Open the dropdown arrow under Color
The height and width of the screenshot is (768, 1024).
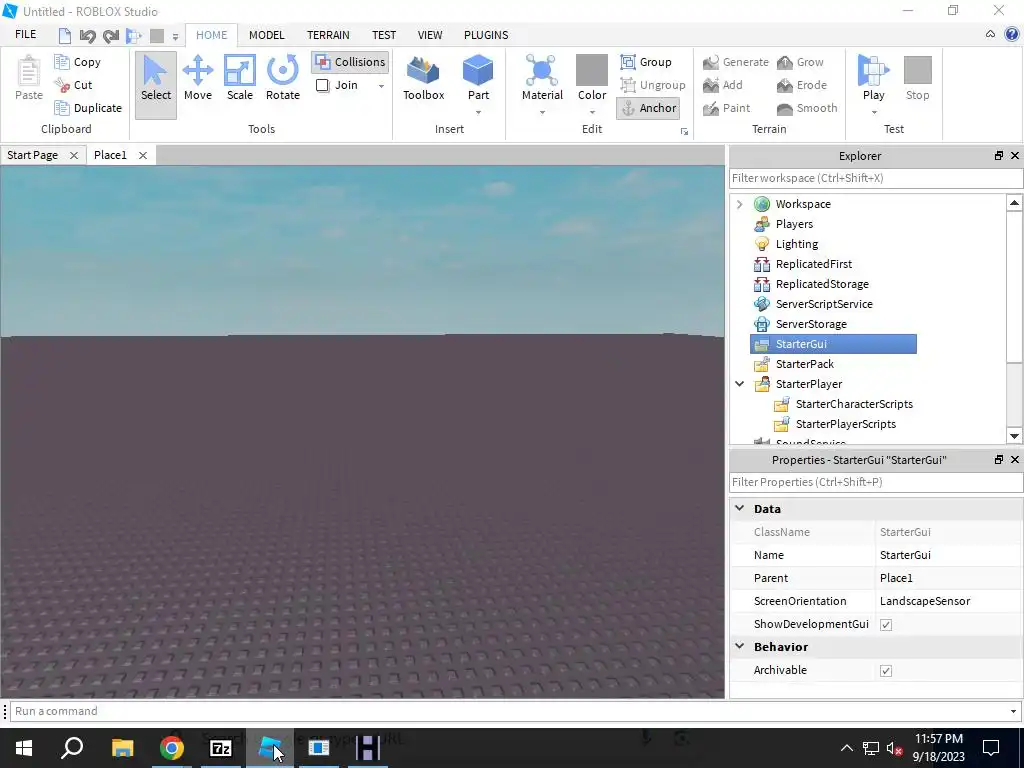pyautogui.click(x=592, y=112)
